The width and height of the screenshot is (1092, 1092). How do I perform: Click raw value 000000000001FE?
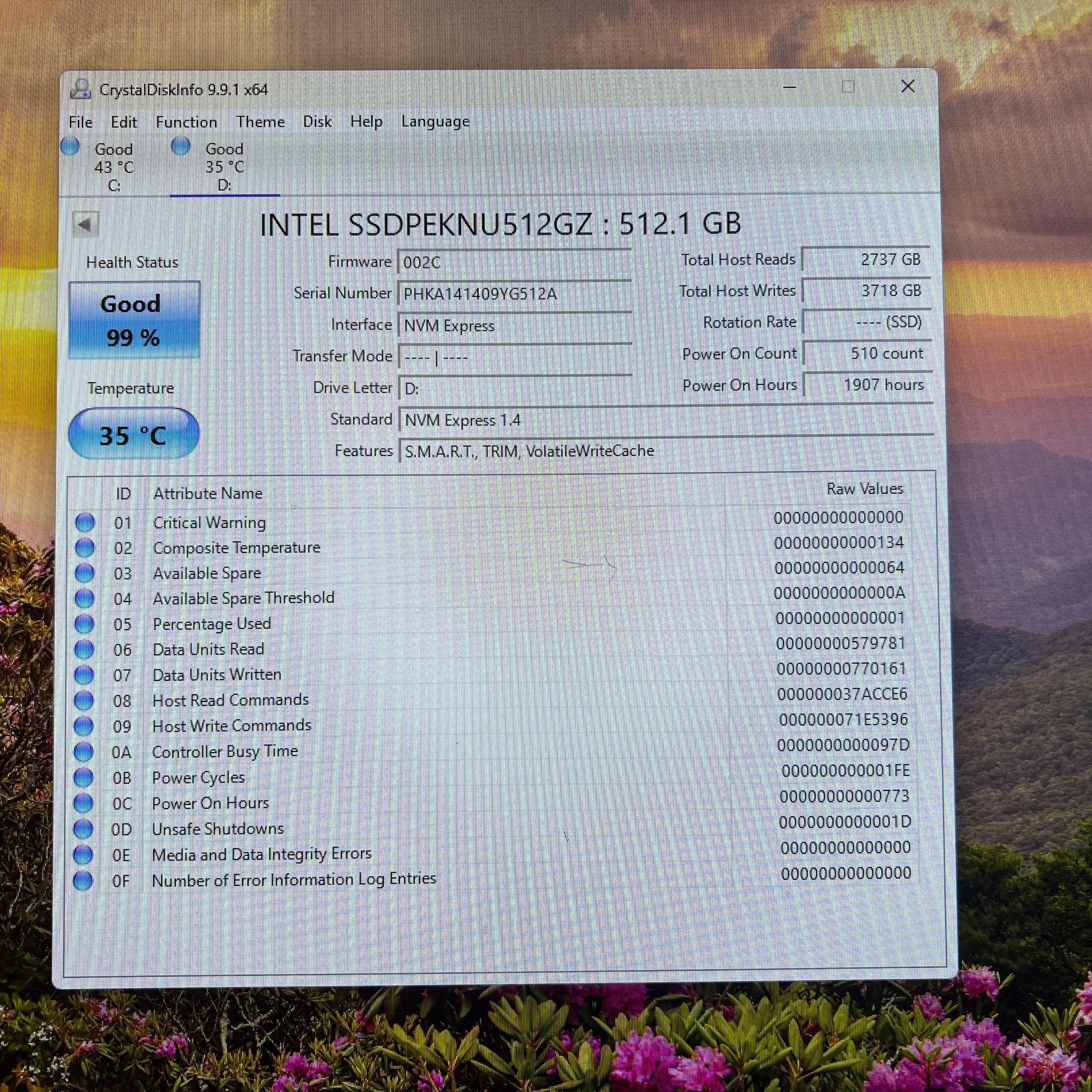click(846, 771)
